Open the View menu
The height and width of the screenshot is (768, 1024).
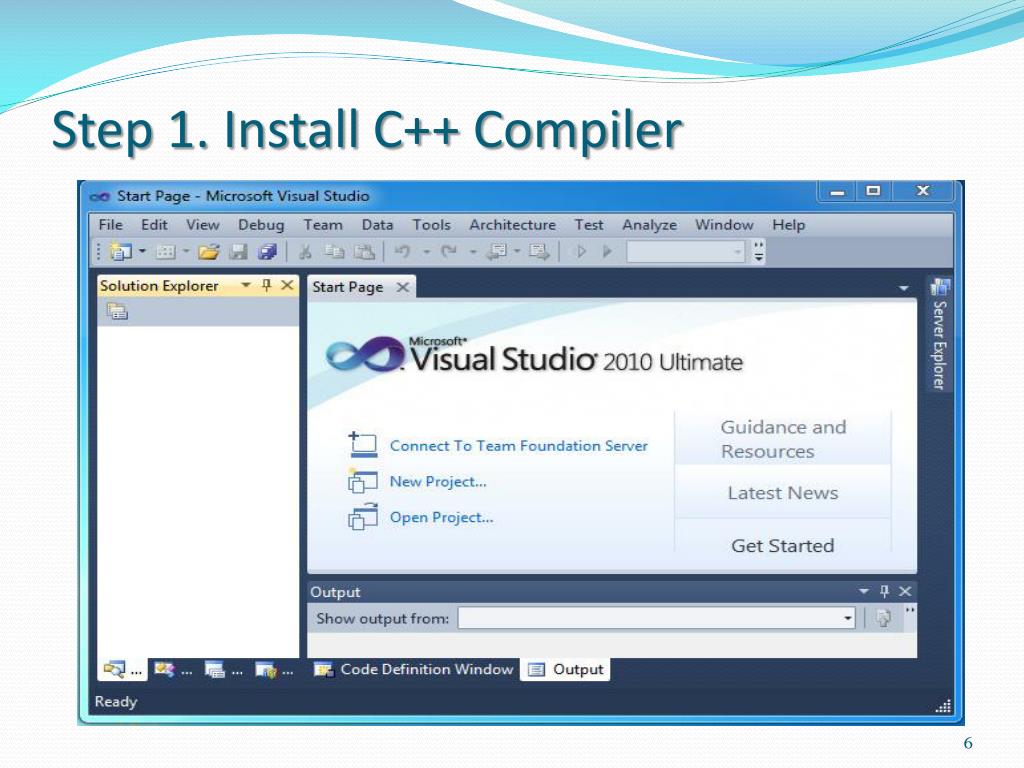(x=202, y=225)
